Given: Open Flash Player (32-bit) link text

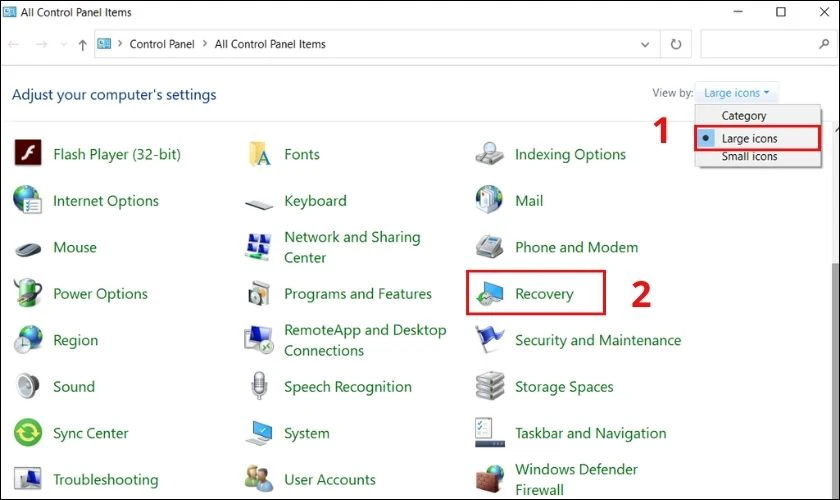Looking at the screenshot, I should [117, 154].
